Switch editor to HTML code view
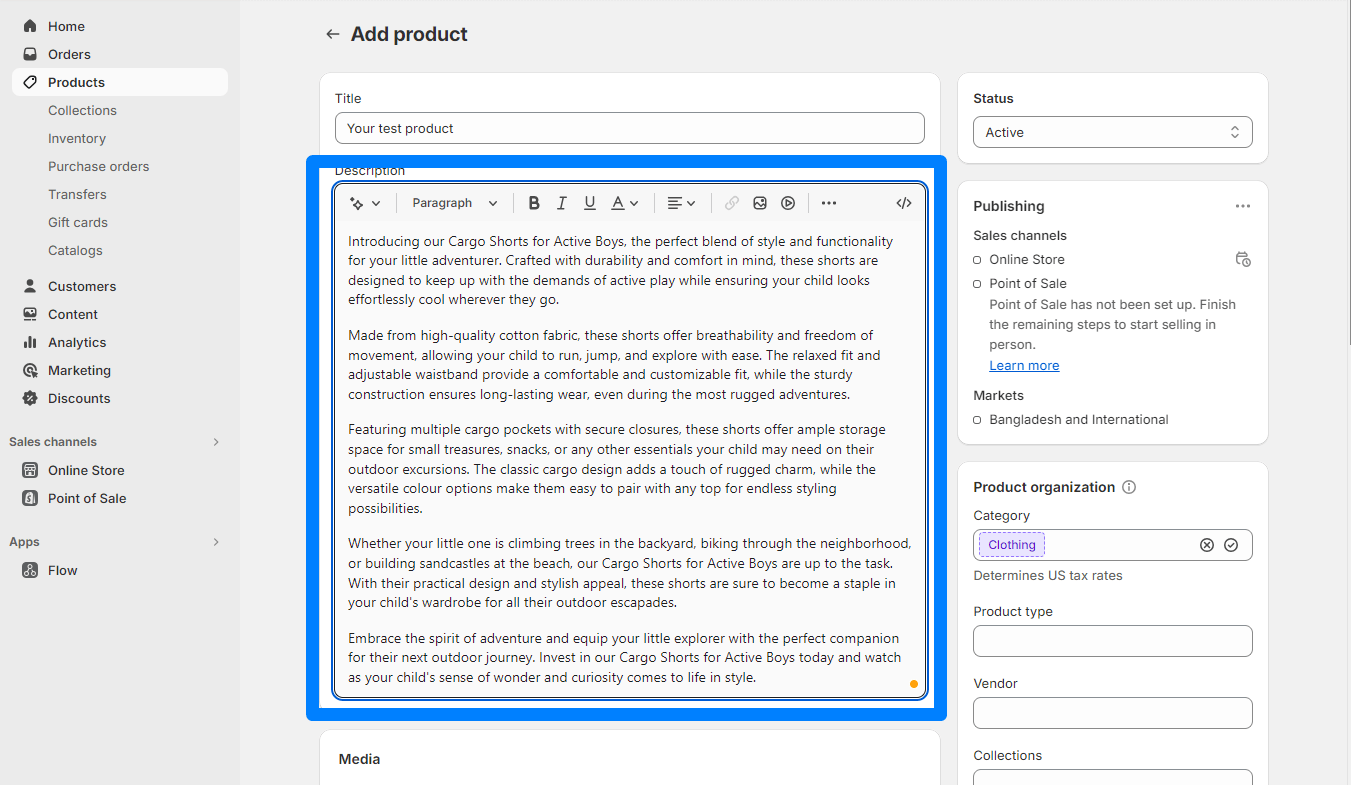The image size is (1351, 785). pos(904,203)
